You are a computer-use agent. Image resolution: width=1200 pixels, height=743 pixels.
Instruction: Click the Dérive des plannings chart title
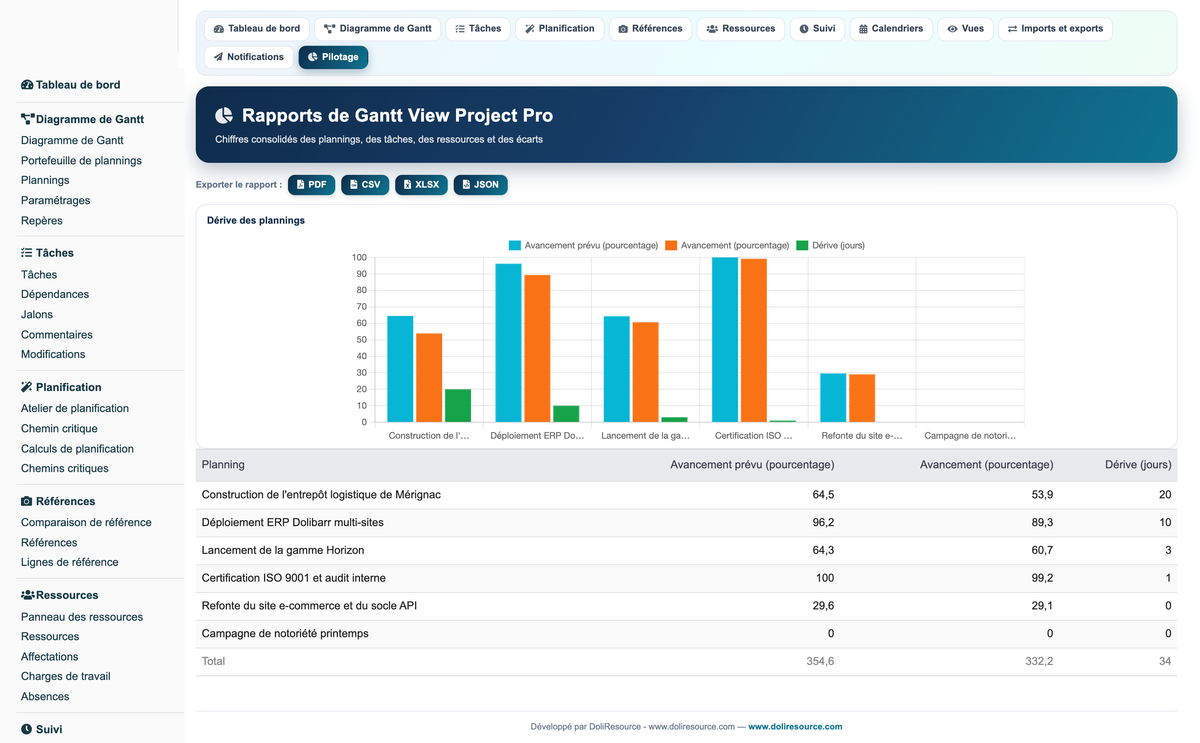pos(256,220)
